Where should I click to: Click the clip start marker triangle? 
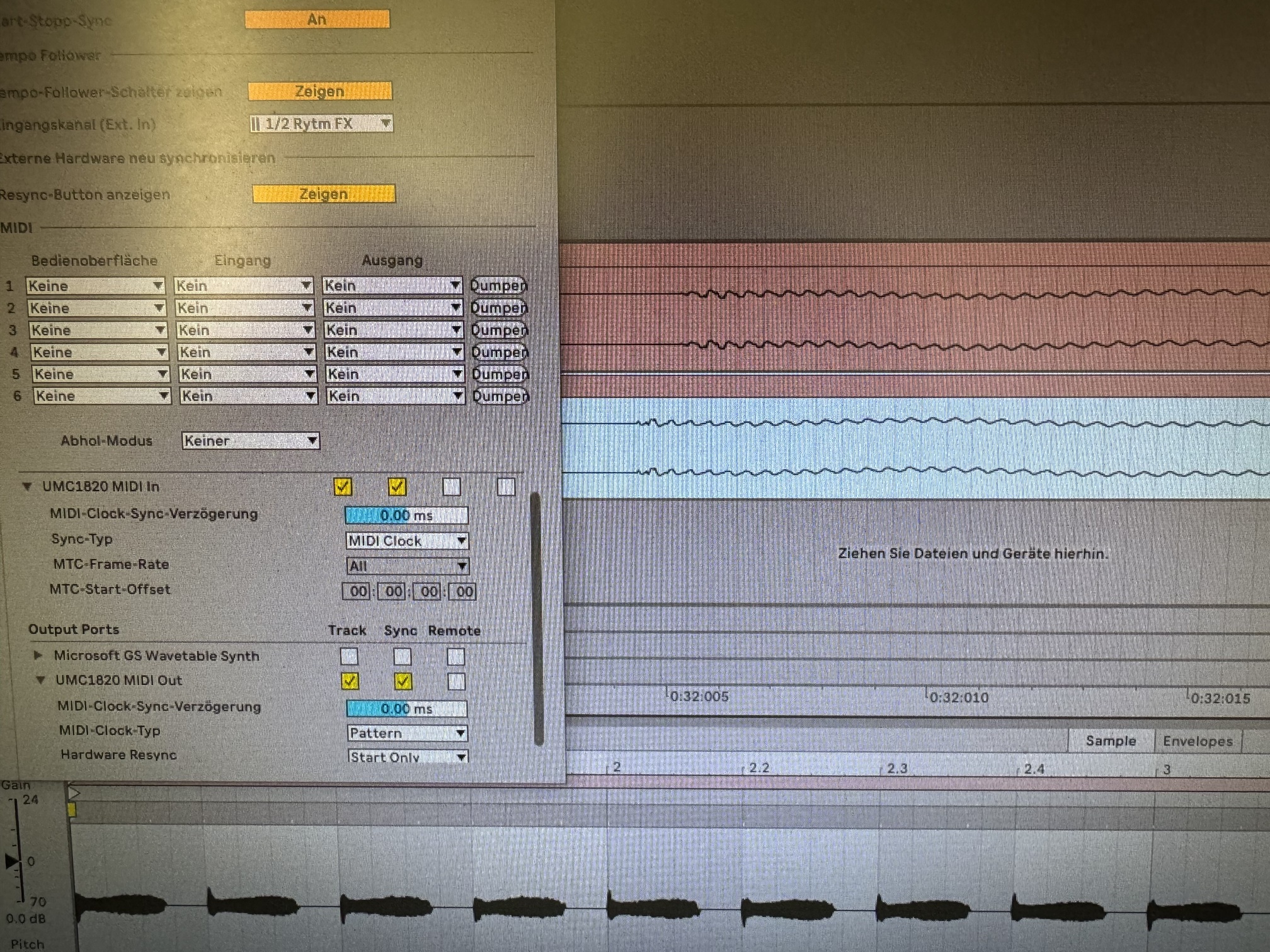pyautogui.click(x=74, y=793)
